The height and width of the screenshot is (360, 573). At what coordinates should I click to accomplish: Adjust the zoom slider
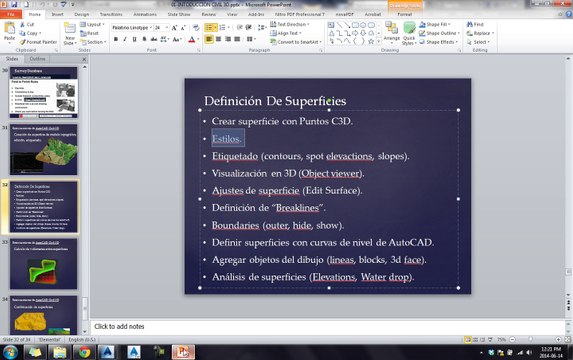coord(530,340)
